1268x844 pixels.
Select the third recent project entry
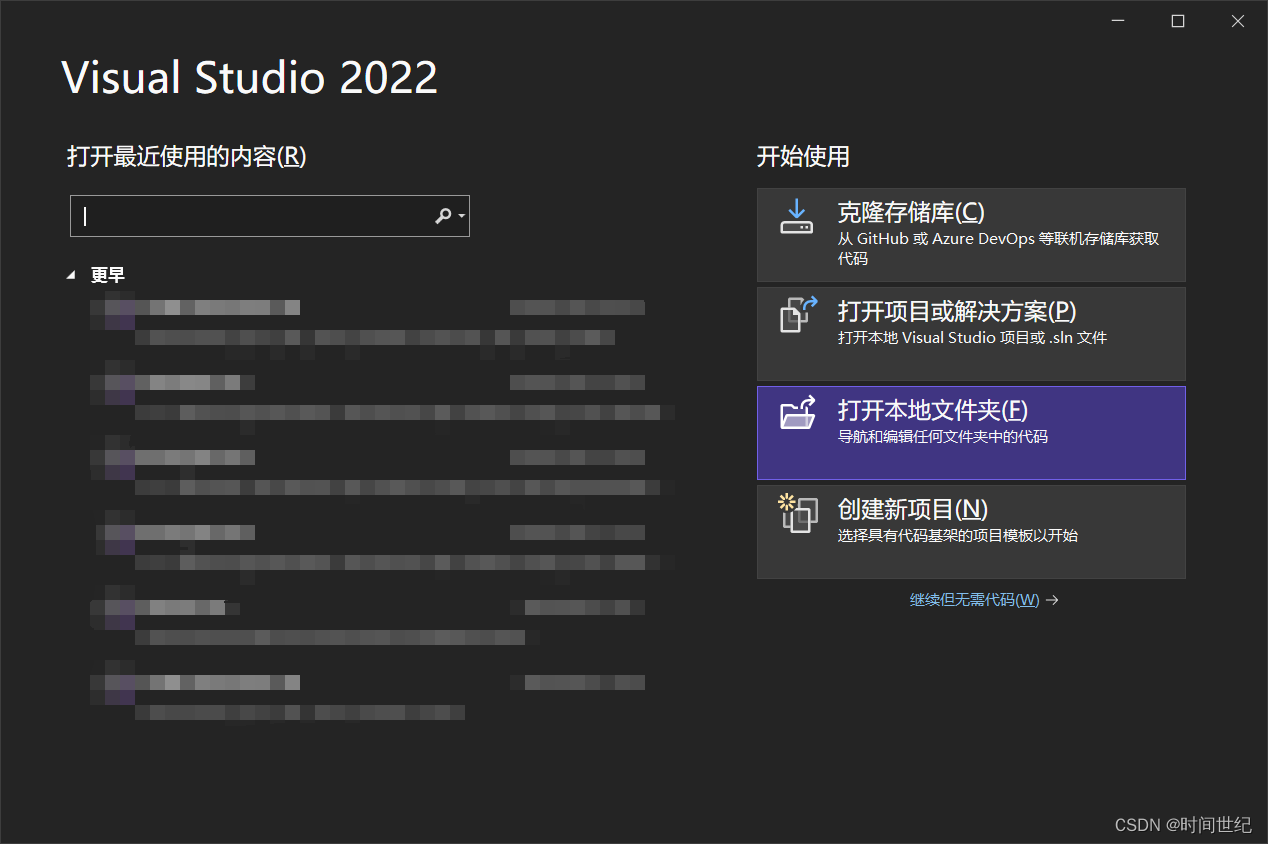tap(180, 457)
